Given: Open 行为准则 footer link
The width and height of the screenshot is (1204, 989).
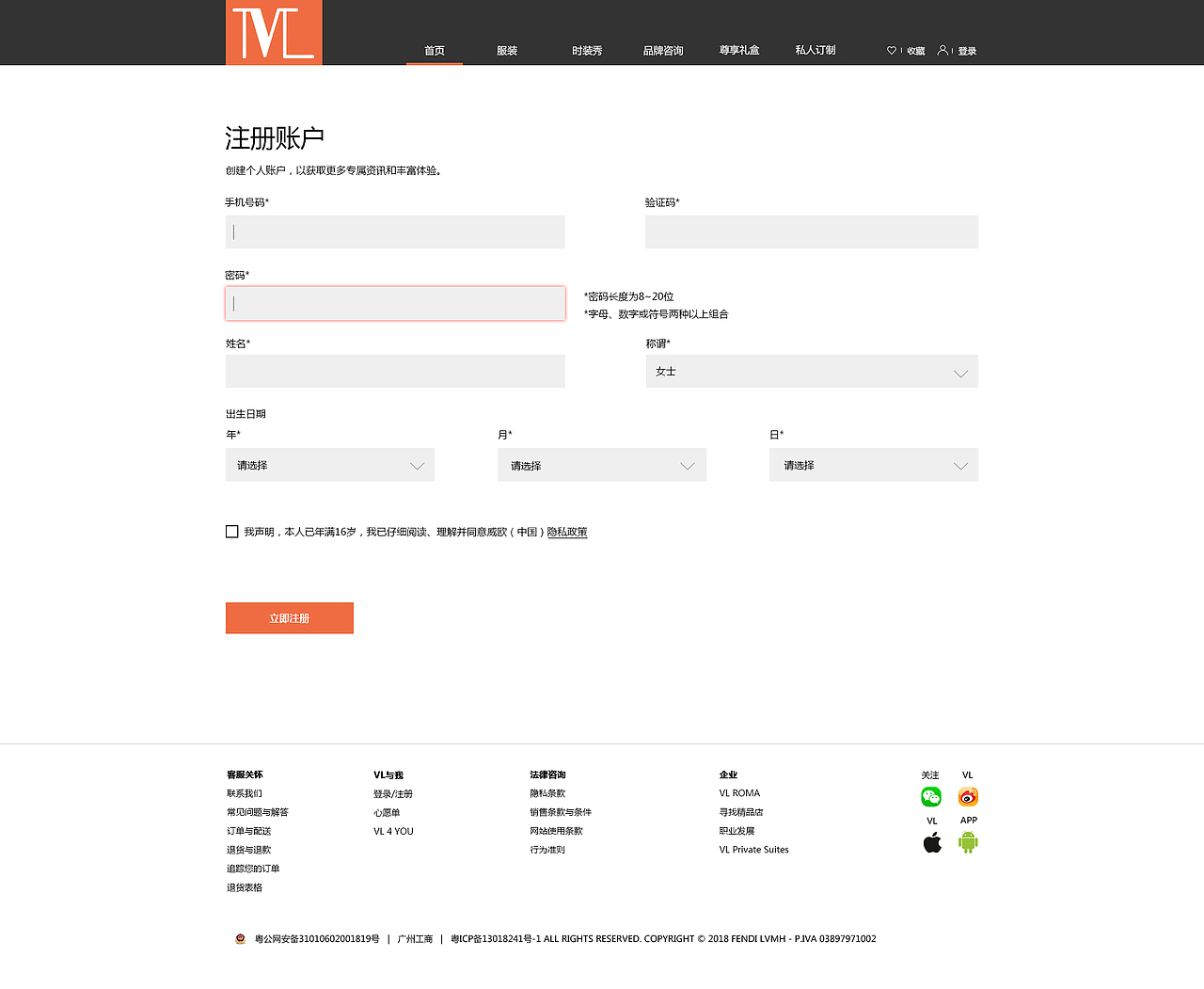Looking at the screenshot, I should (x=547, y=850).
